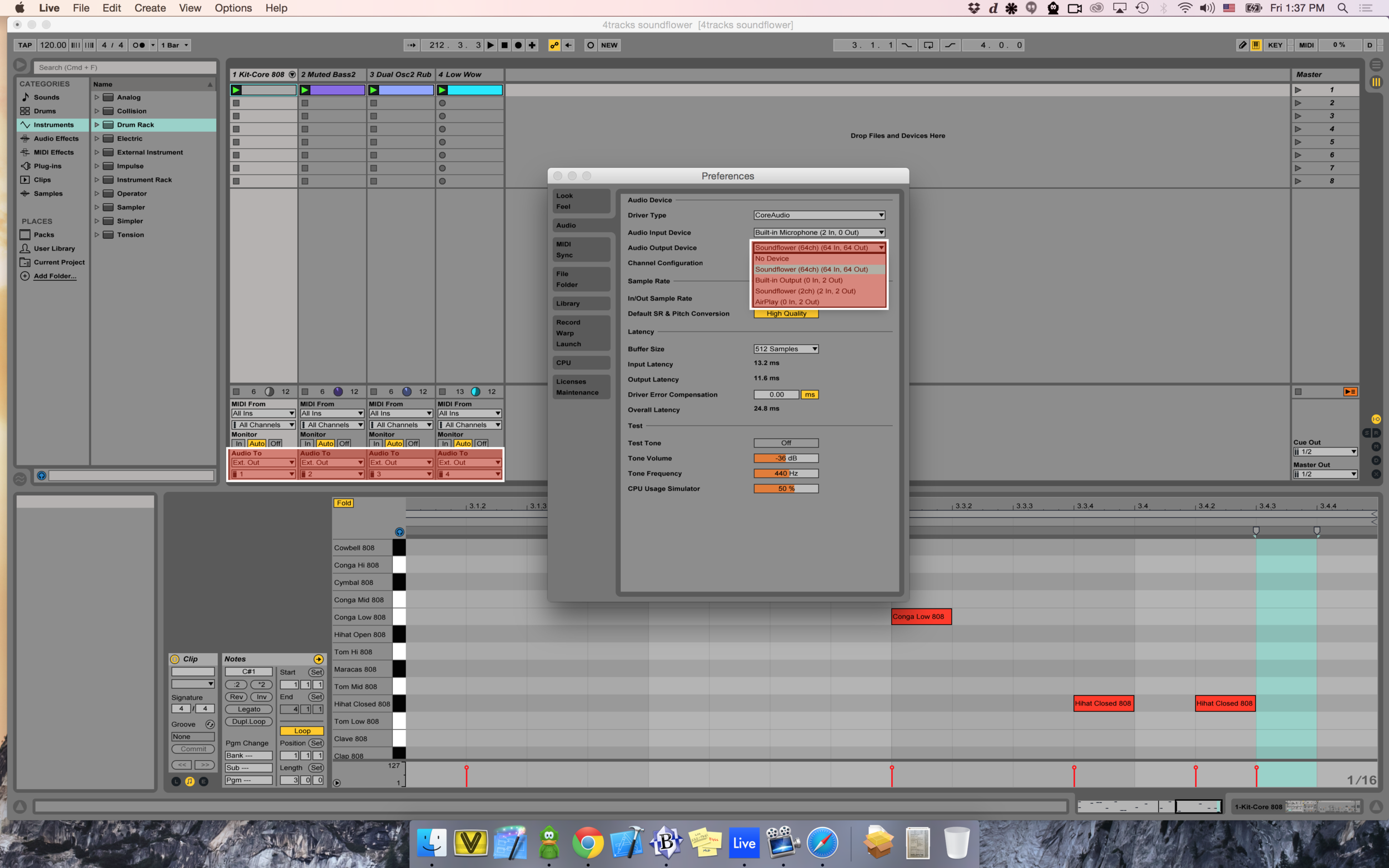Viewport: 1389px width, 868px height.
Task: Click the NEW button in transport
Action: [609, 45]
